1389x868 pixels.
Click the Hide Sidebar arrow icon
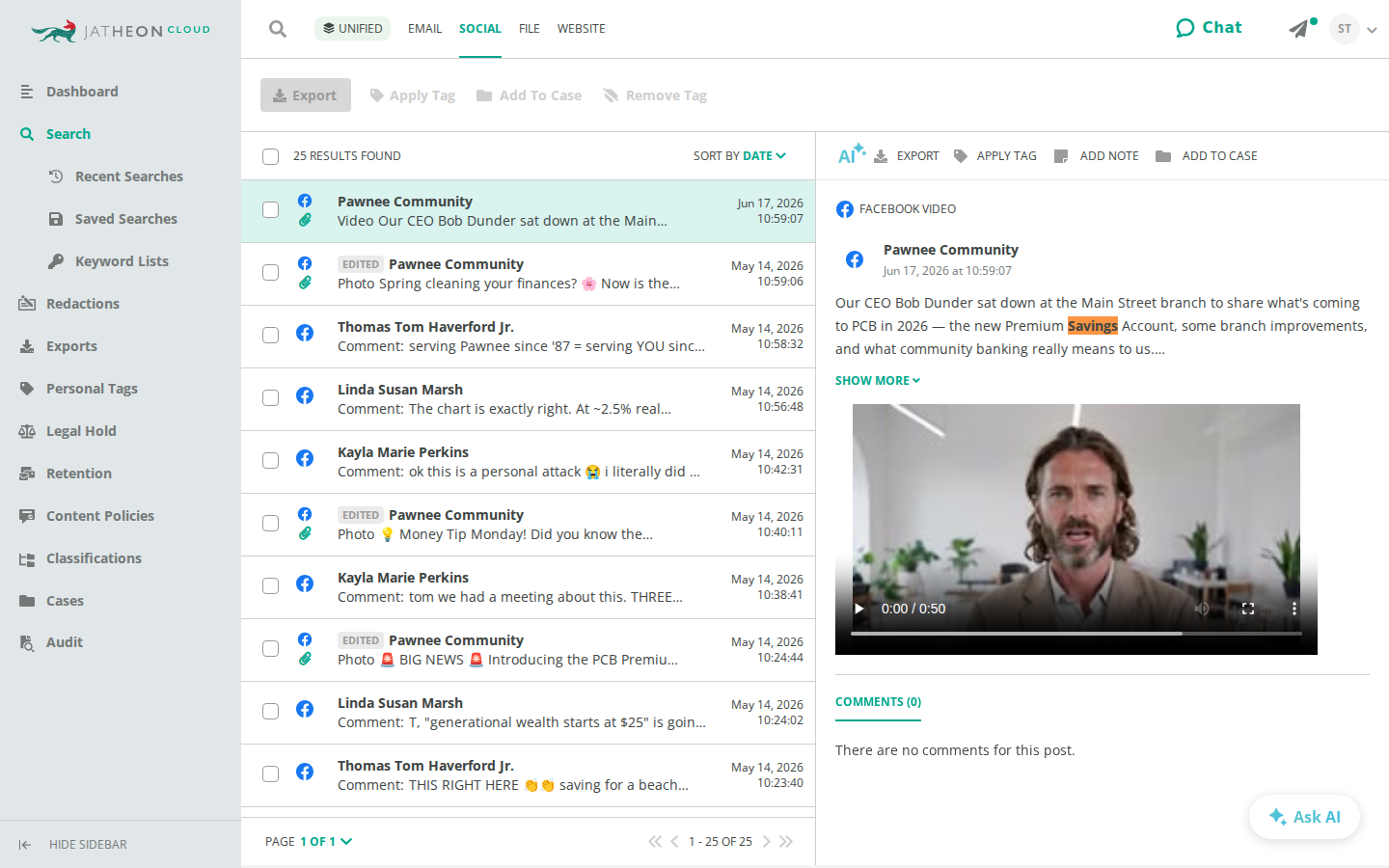25,845
